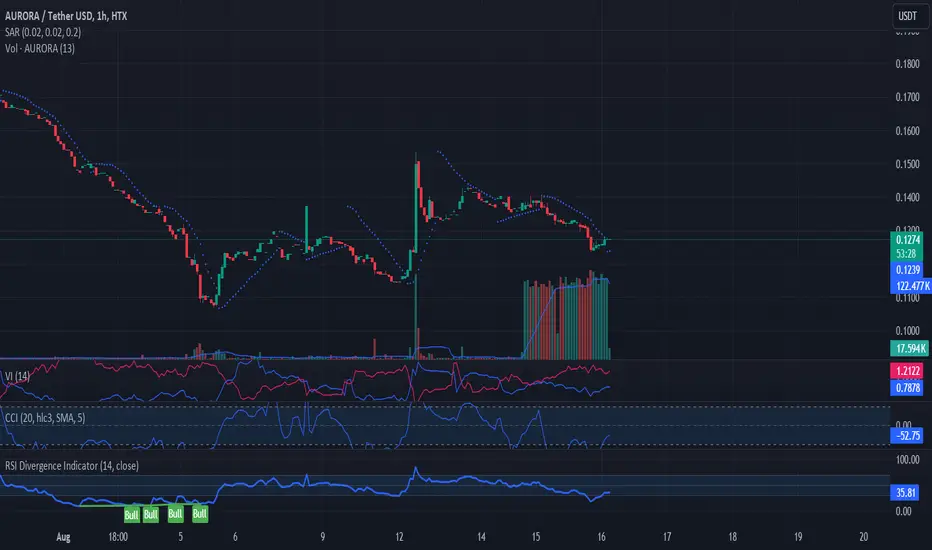Click the Aug label on time axis
Screen dimensions: 932x550
pos(63,537)
